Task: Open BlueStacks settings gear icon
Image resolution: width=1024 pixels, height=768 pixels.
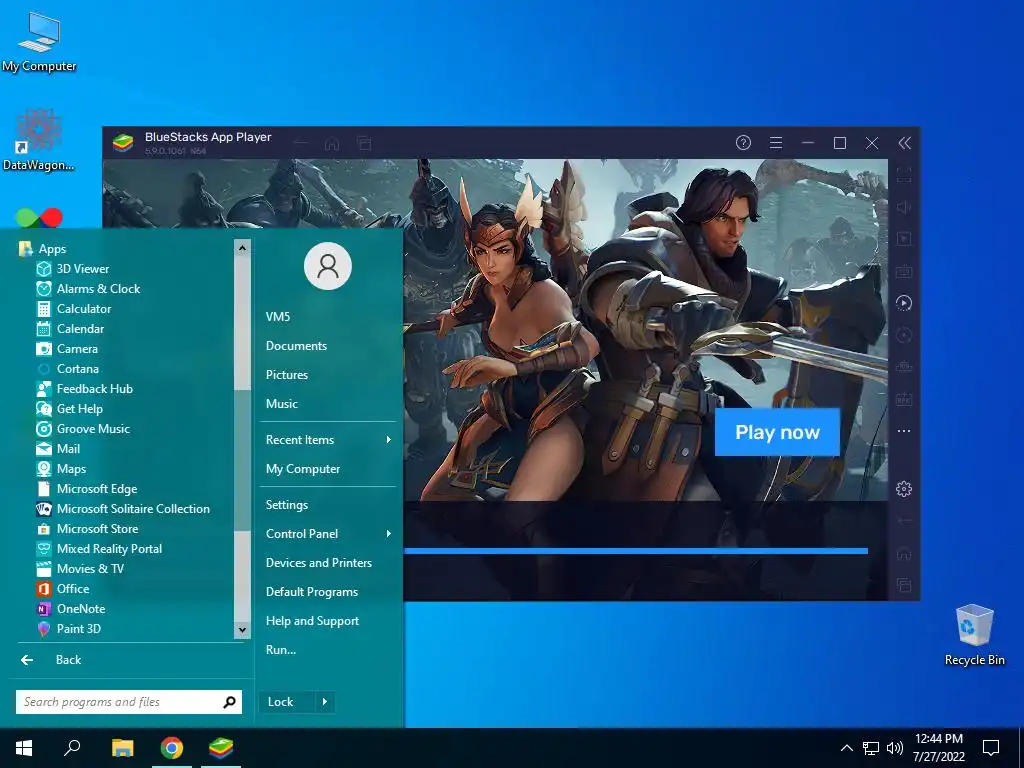Action: [x=904, y=488]
